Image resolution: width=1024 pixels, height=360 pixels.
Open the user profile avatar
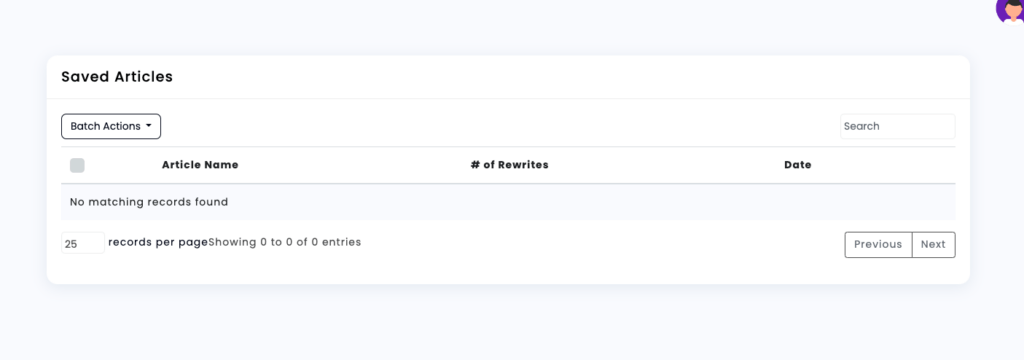pyautogui.click(x=1010, y=9)
